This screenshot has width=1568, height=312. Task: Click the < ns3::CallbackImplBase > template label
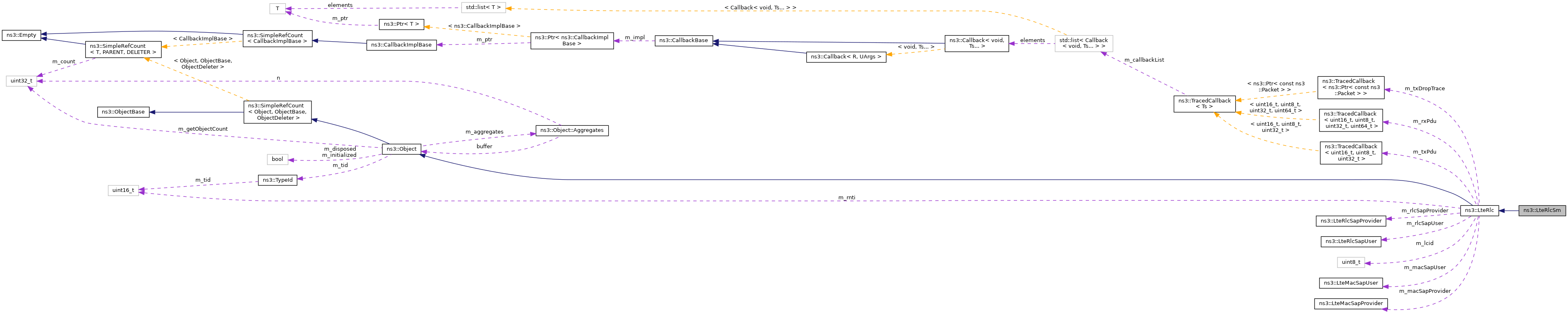[x=484, y=26]
